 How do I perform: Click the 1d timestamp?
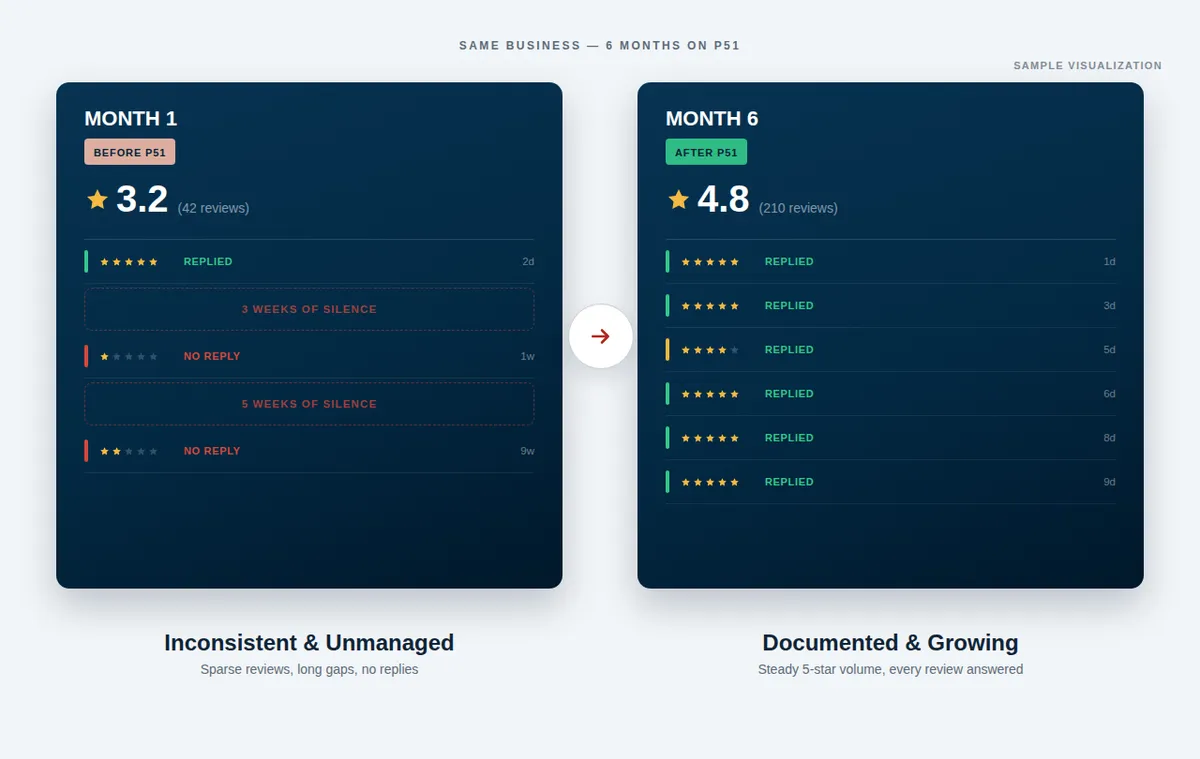pyautogui.click(x=1109, y=262)
